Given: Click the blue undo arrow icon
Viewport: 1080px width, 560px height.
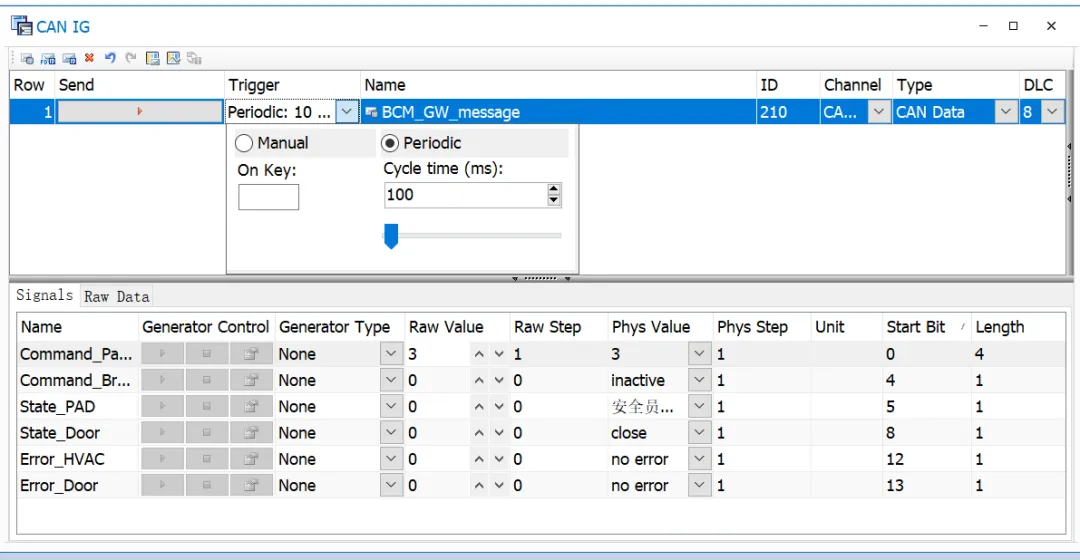Looking at the screenshot, I should (110, 59).
